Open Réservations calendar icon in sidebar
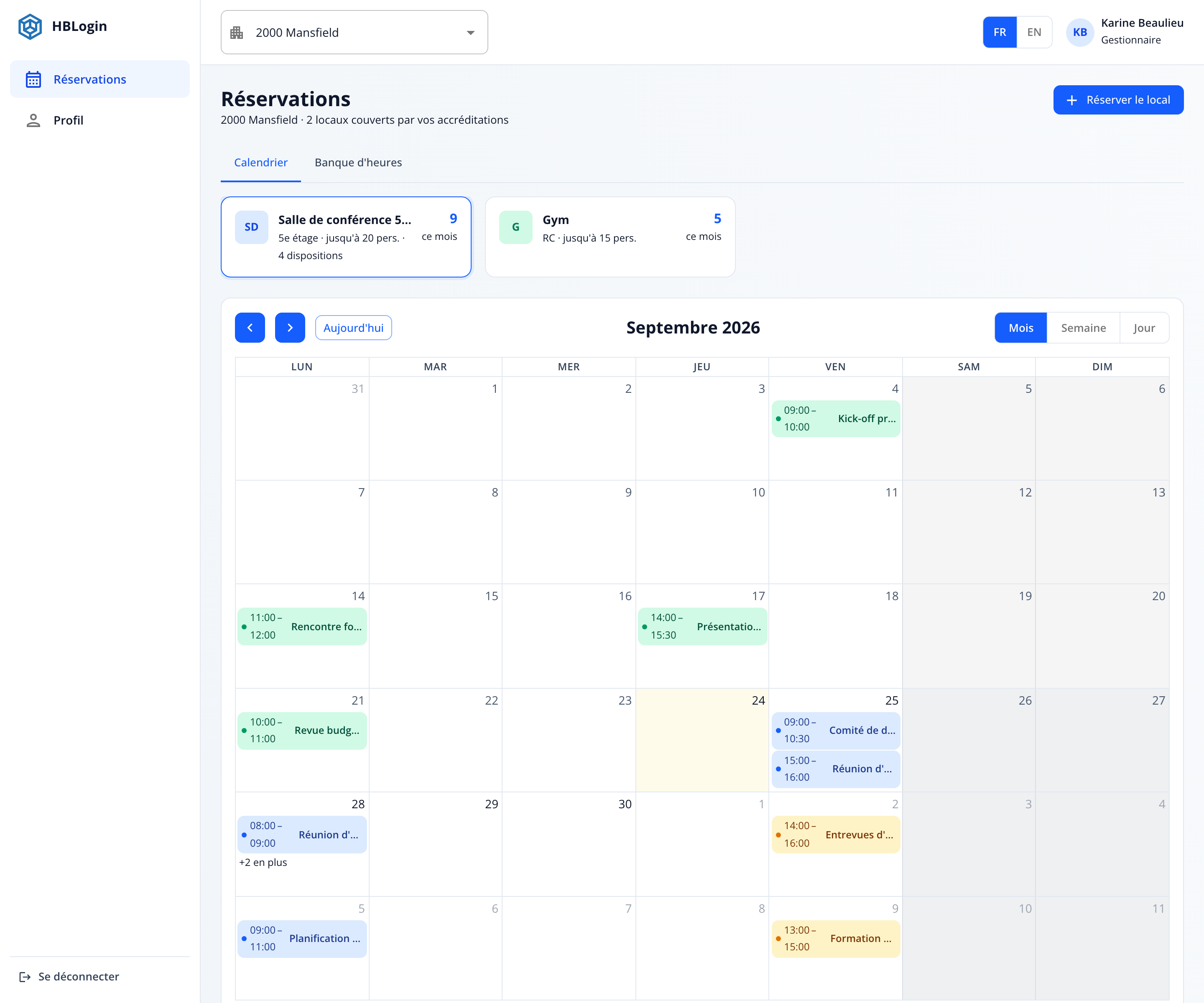 33,79
